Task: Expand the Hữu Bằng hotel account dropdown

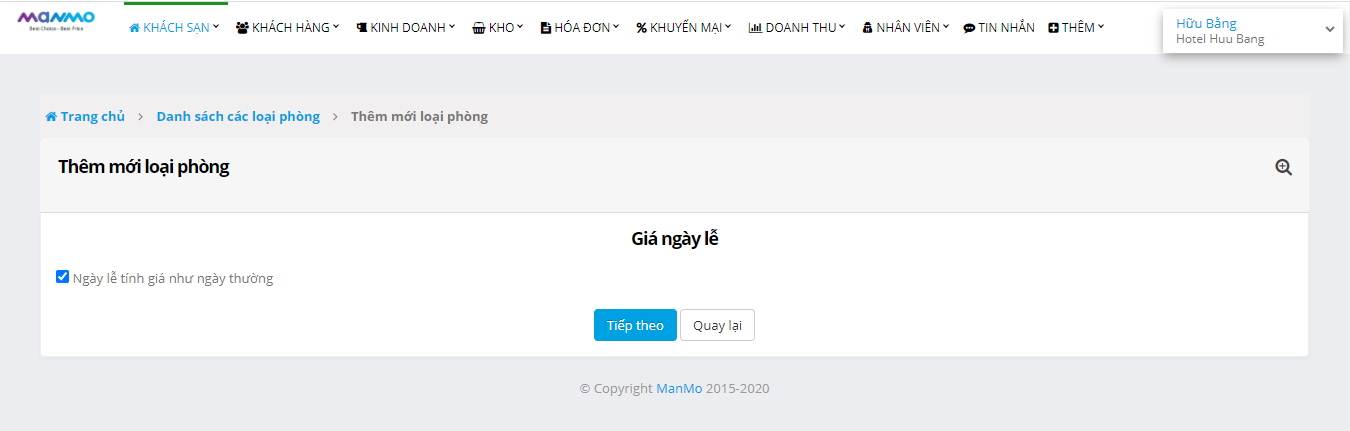Action: 1329,30
